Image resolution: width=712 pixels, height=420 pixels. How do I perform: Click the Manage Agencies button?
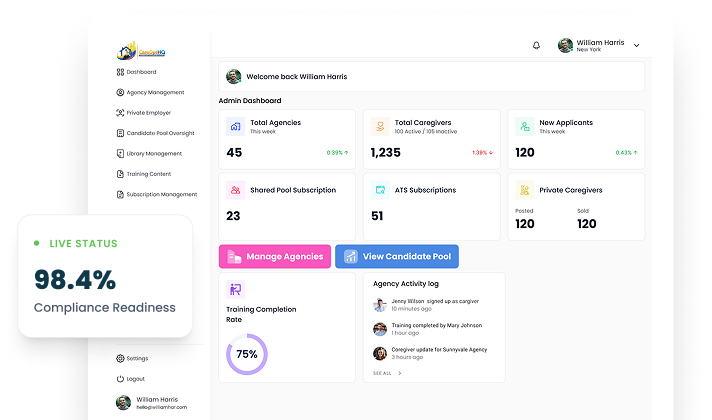(x=275, y=257)
